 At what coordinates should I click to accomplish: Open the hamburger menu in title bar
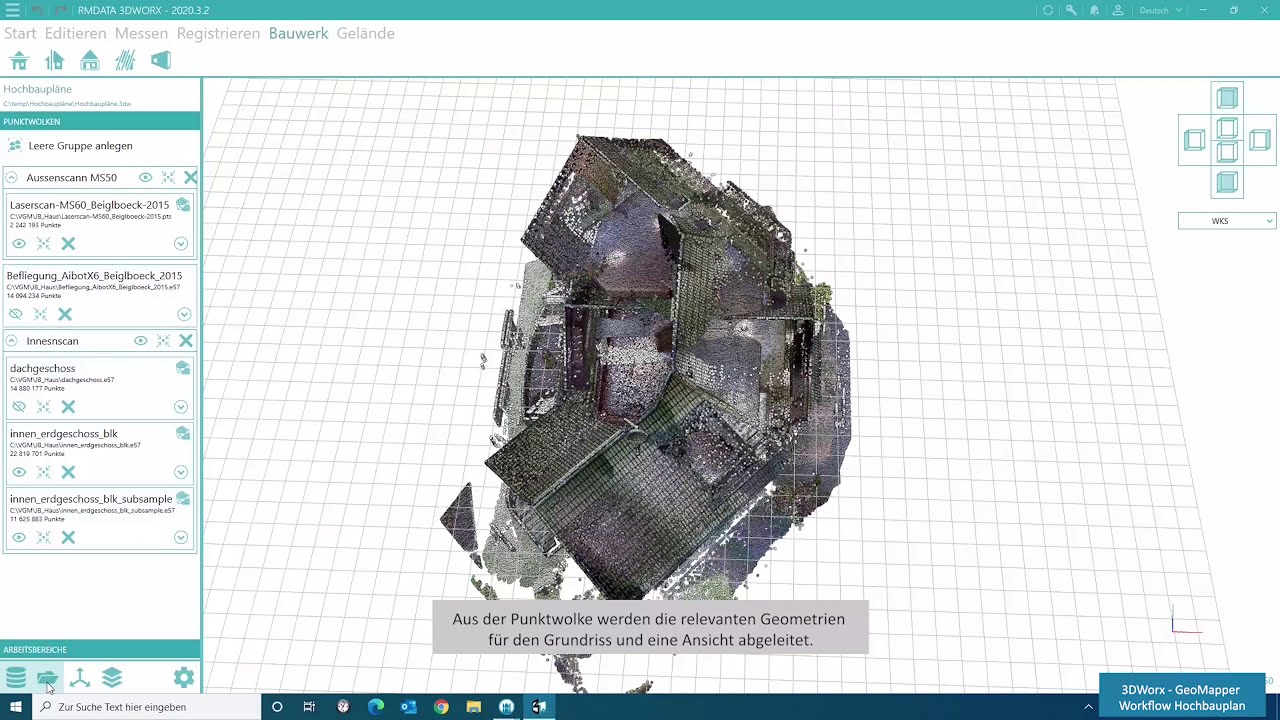tap(12, 10)
